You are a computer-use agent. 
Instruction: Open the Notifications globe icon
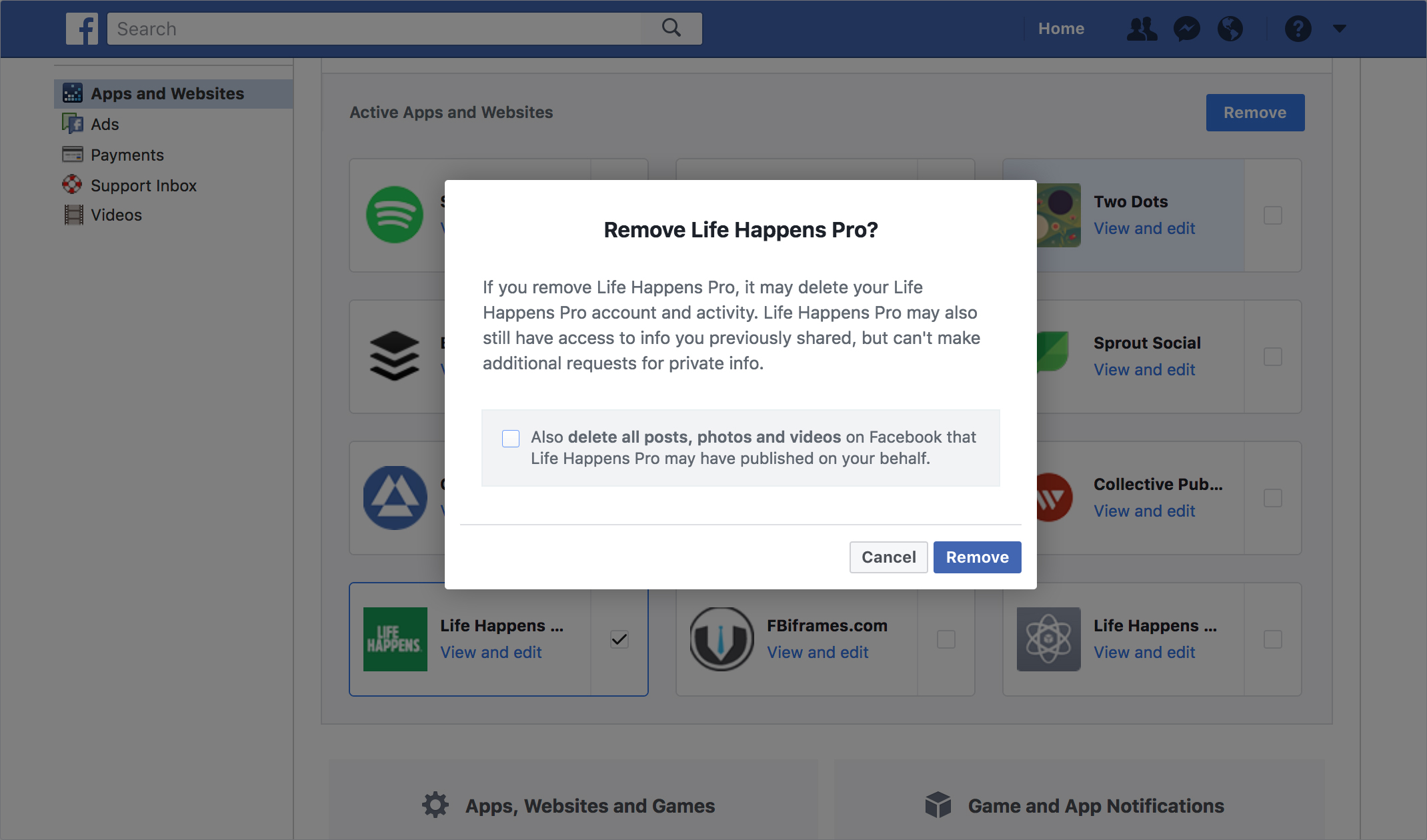[x=1230, y=29]
